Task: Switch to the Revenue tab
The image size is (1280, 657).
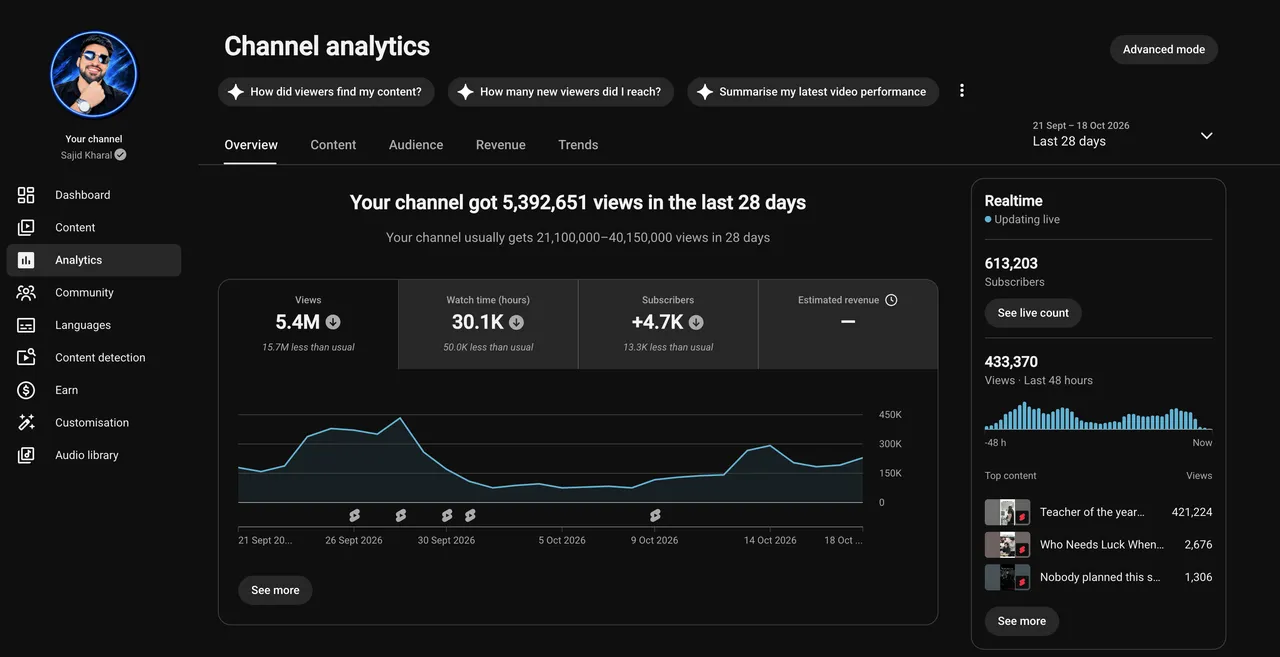Action: [x=501, y=145]
